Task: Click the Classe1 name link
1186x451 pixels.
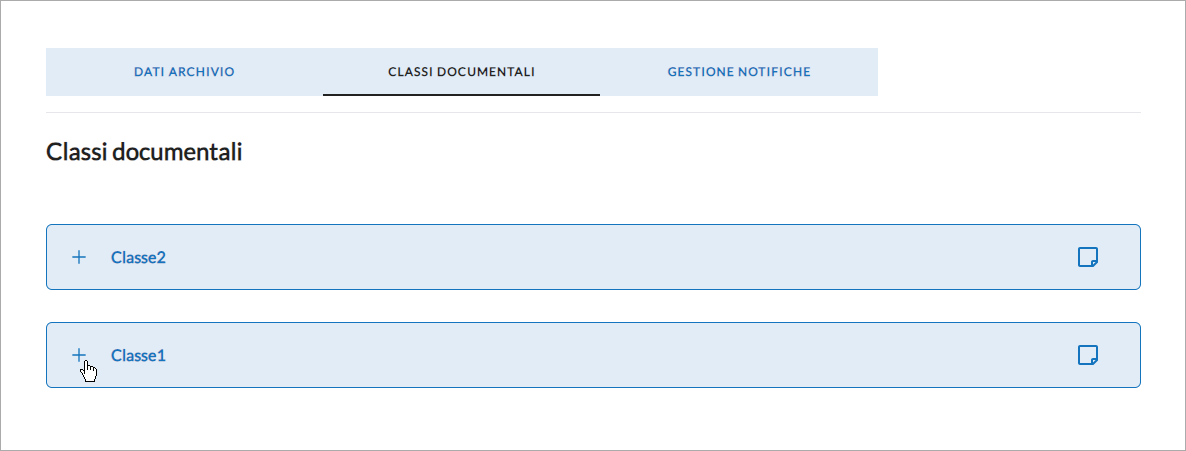Action: click(x=138, y=355)
